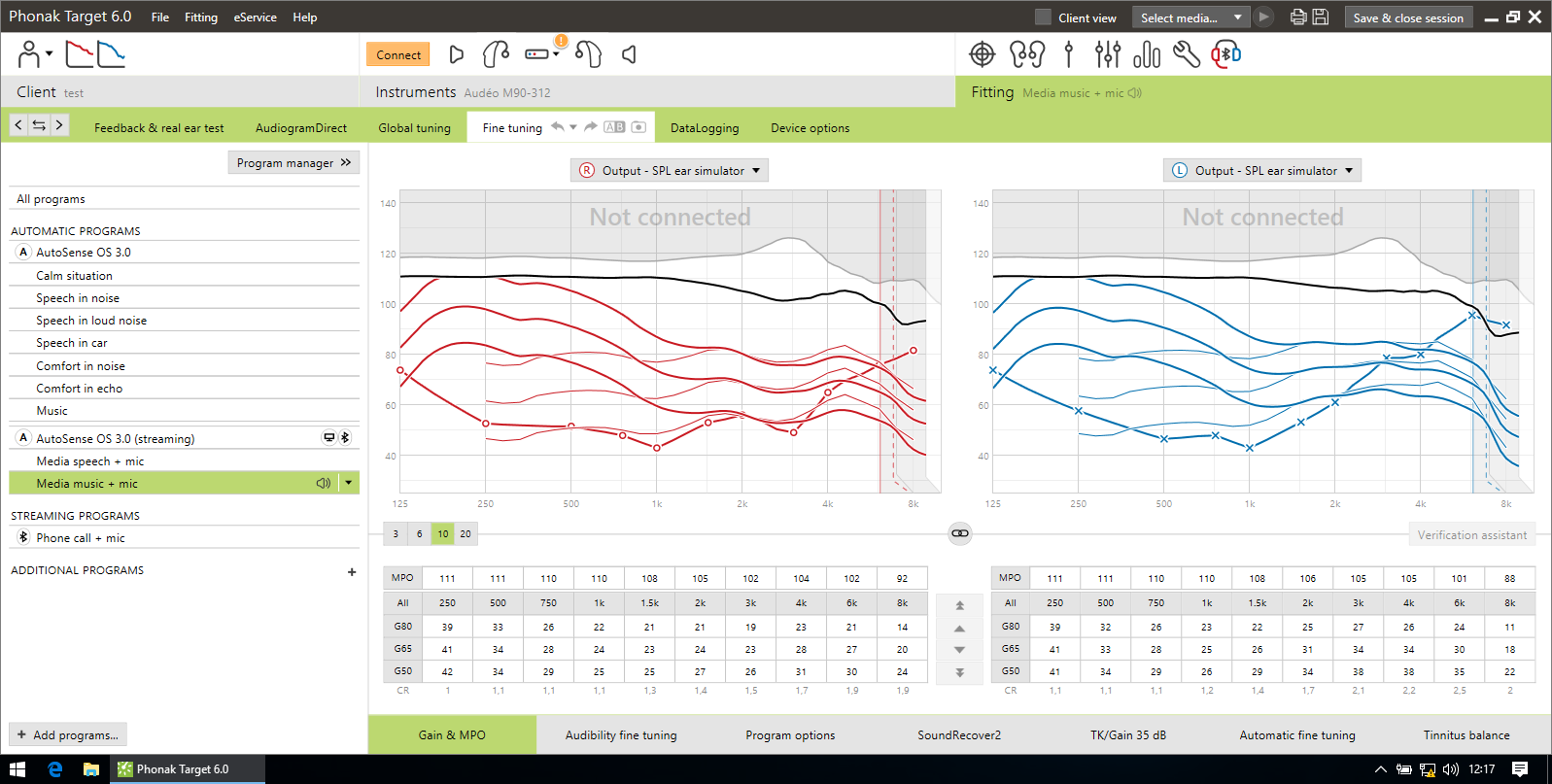Enable the Client view checkbox
This screenshot has width=1552, height=784.
coord(1043,17)
